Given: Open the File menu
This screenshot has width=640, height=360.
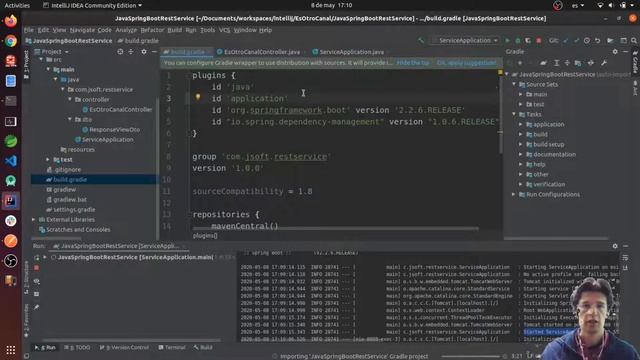Looking at the screenshot, I should (29, 30).
